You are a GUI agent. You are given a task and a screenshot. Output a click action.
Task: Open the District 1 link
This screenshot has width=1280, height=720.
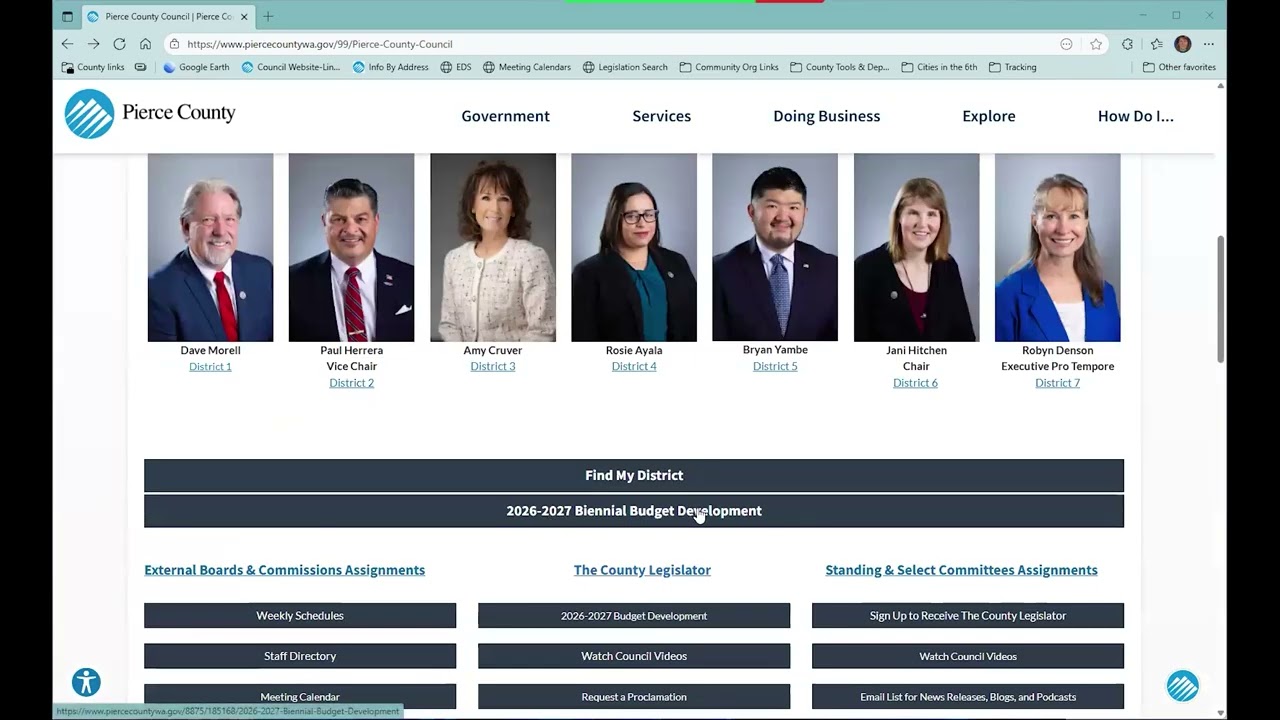(x=210, y=366)
